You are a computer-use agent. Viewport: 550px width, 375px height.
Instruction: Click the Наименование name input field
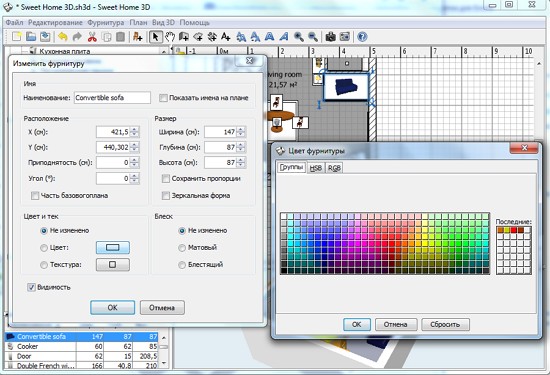coord(112,98)
